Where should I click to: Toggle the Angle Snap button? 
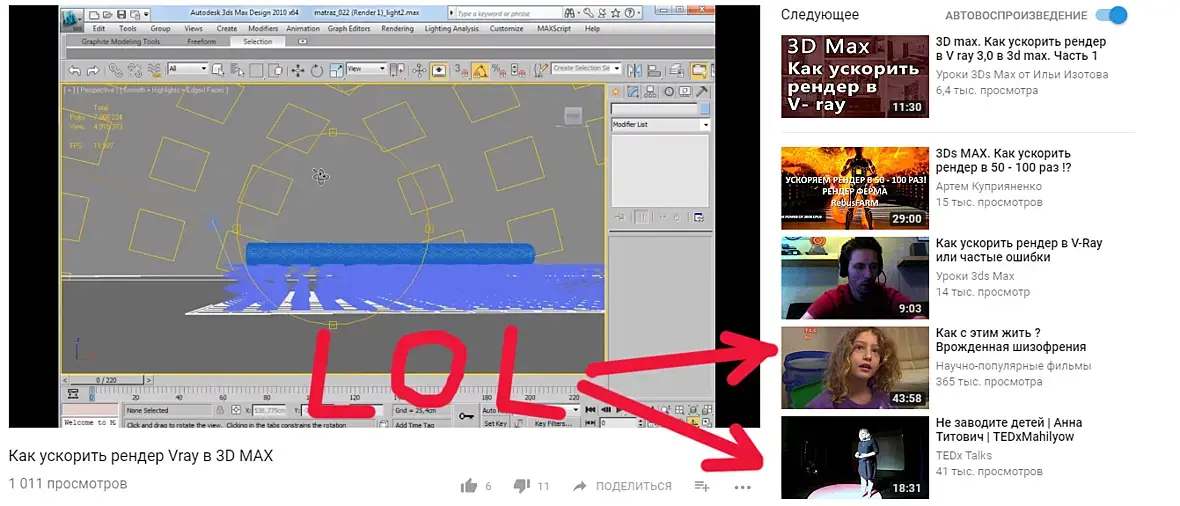pos(479,70)
